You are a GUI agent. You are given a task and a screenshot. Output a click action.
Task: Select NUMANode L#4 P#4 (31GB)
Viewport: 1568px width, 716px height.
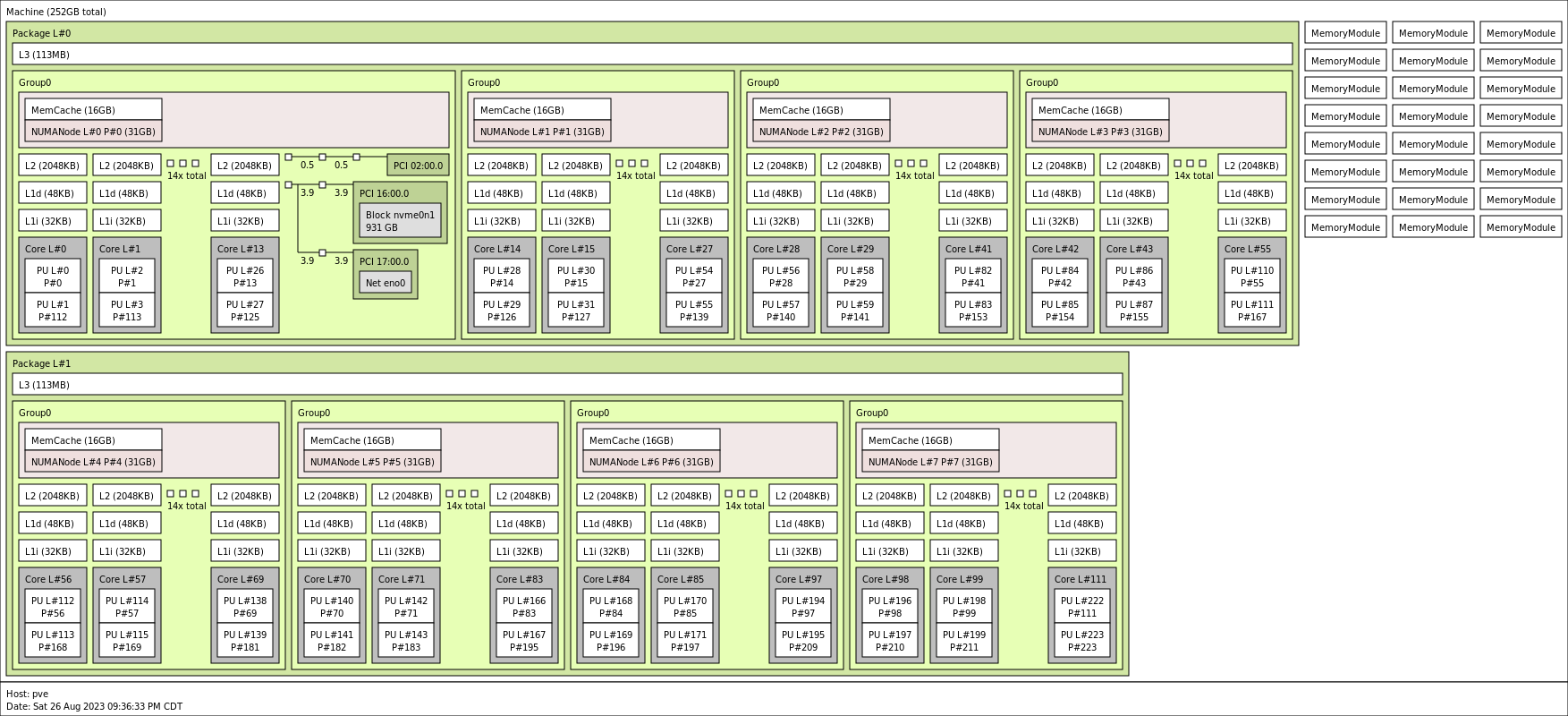coord(93,462)
